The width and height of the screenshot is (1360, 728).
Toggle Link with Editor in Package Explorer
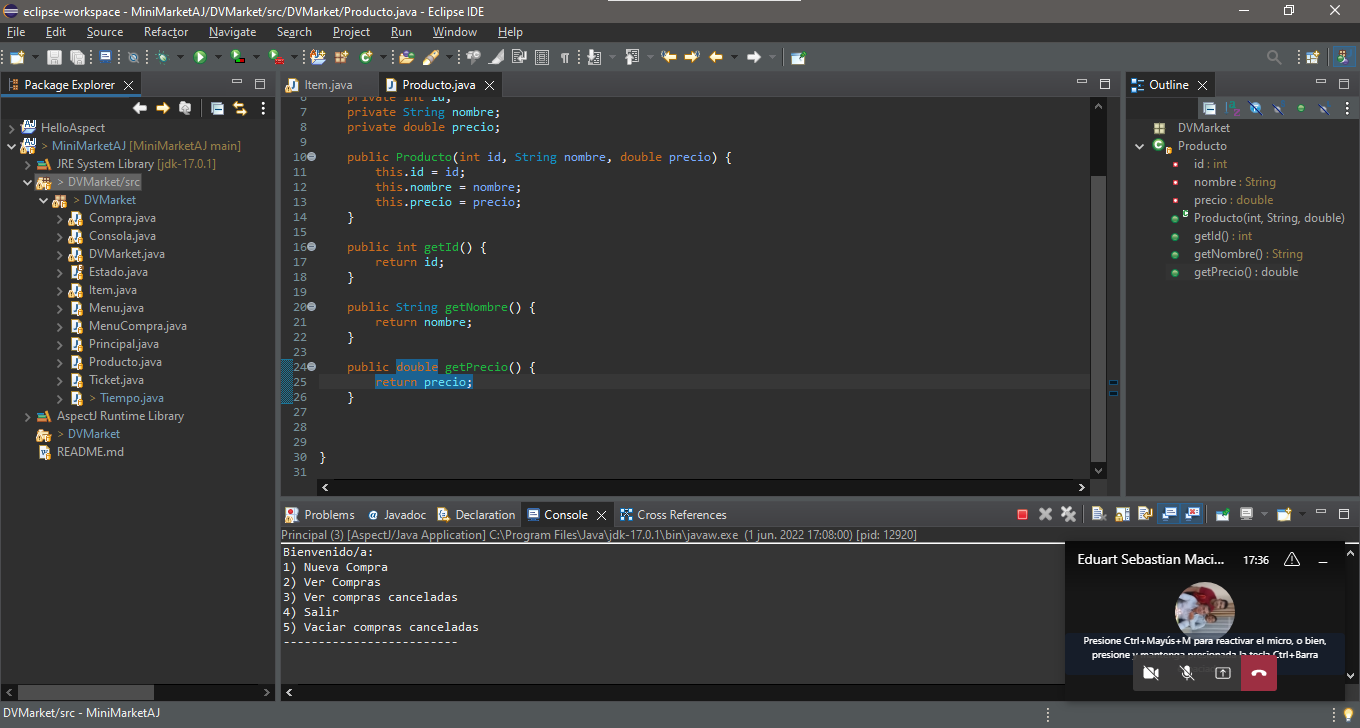coord(240,108)
